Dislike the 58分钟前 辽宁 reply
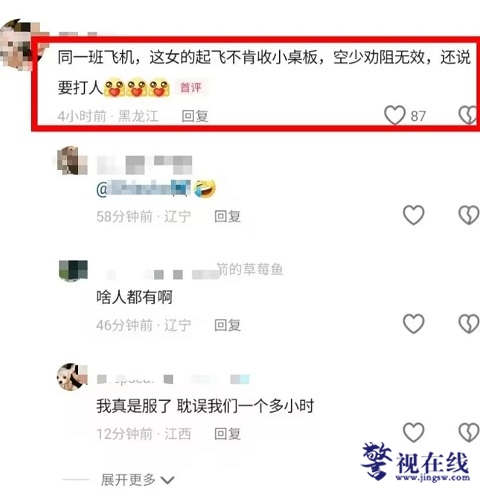The image size is (480, 502). 469,215
